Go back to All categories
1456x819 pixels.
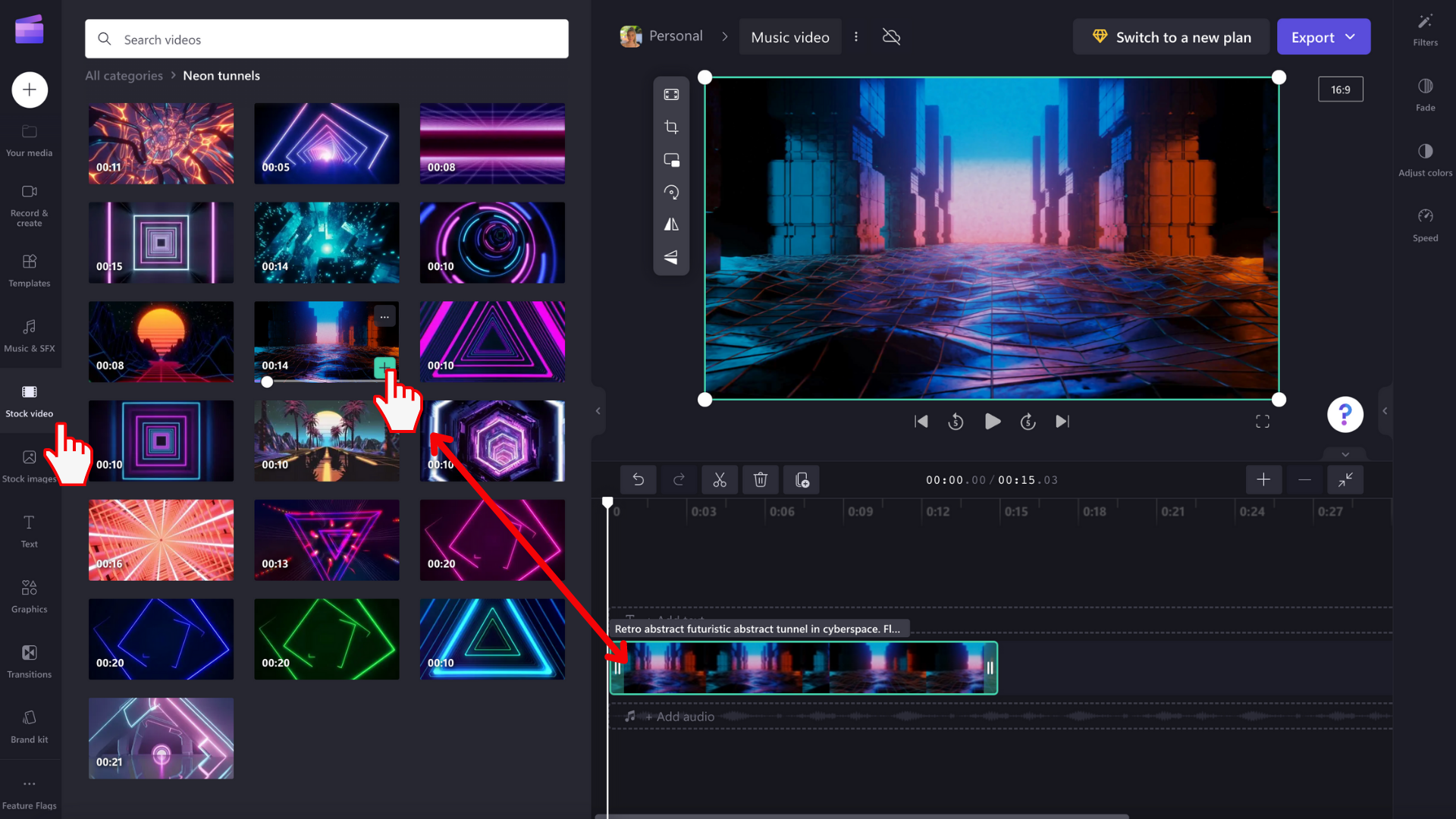click(124, 75)
